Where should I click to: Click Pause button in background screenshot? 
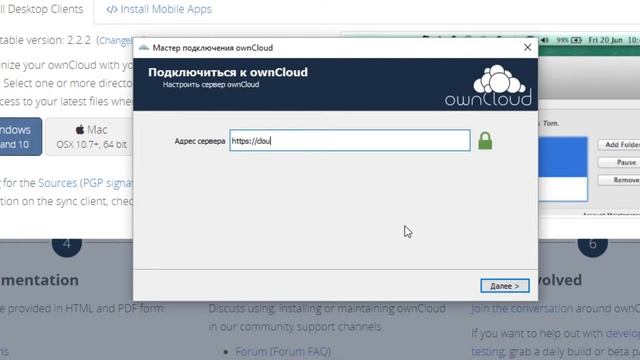point(619,162)
